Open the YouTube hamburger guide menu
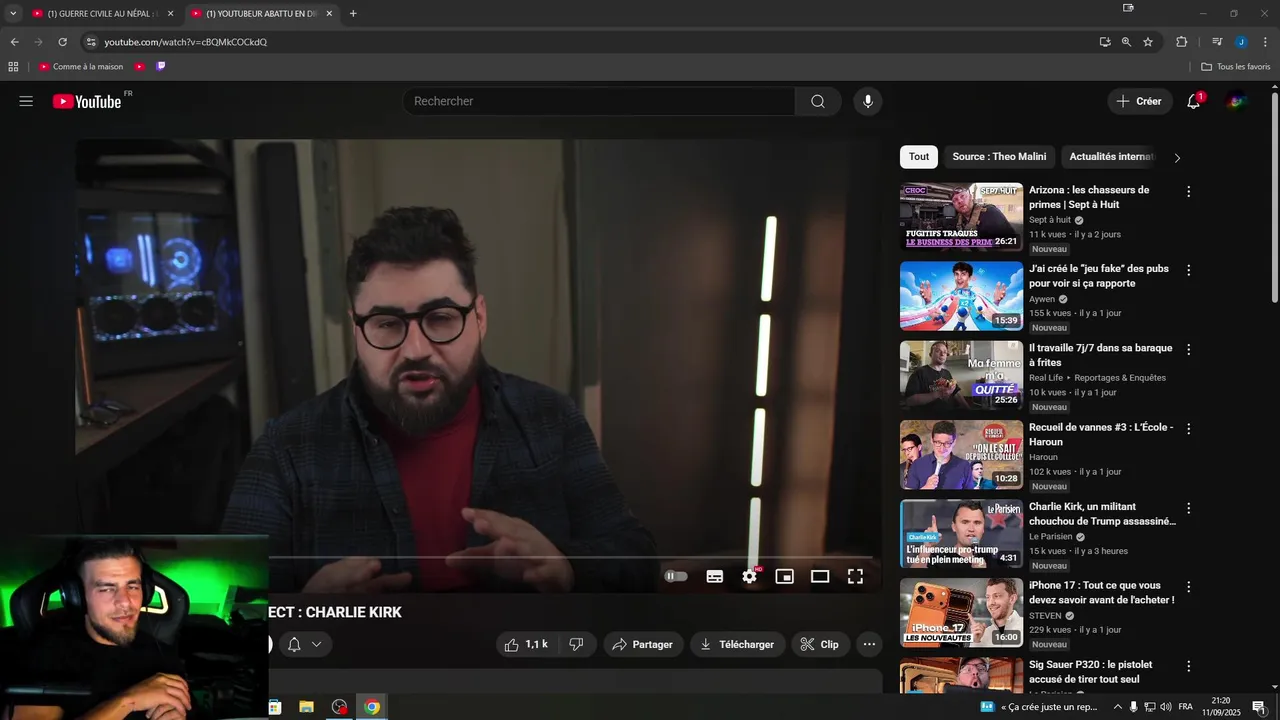Viewport: 1280px width, 720px height. click(x=26, y=101)
